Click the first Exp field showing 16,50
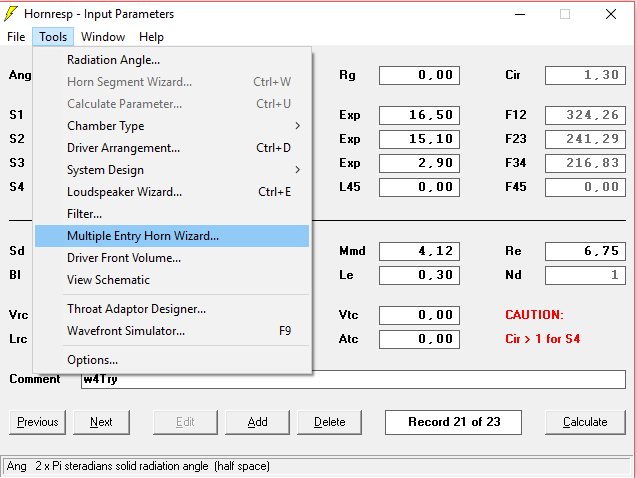 (419, 115)
